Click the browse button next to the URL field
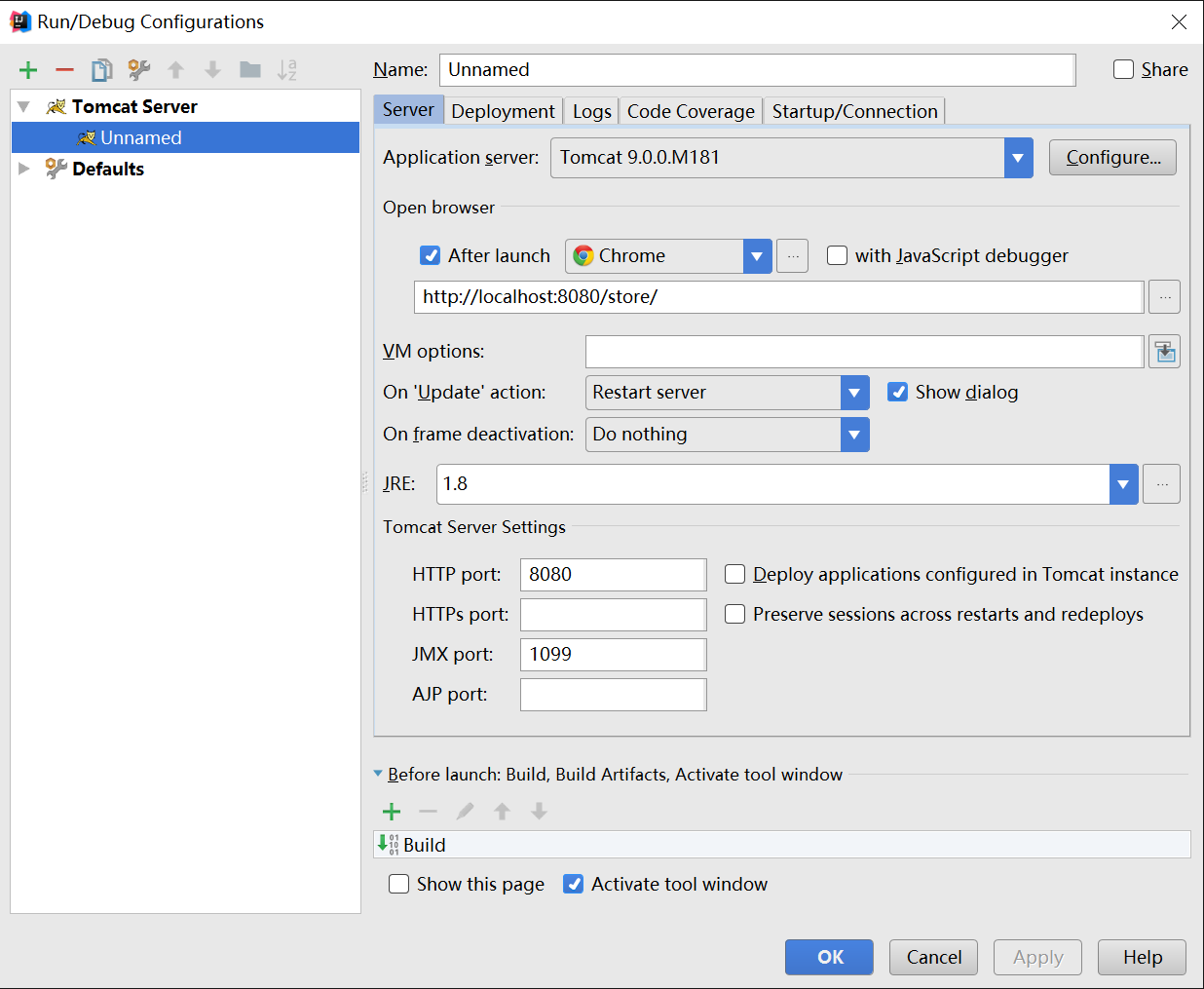Screen dimensions: 1204x989 (x=1165, y=297)
